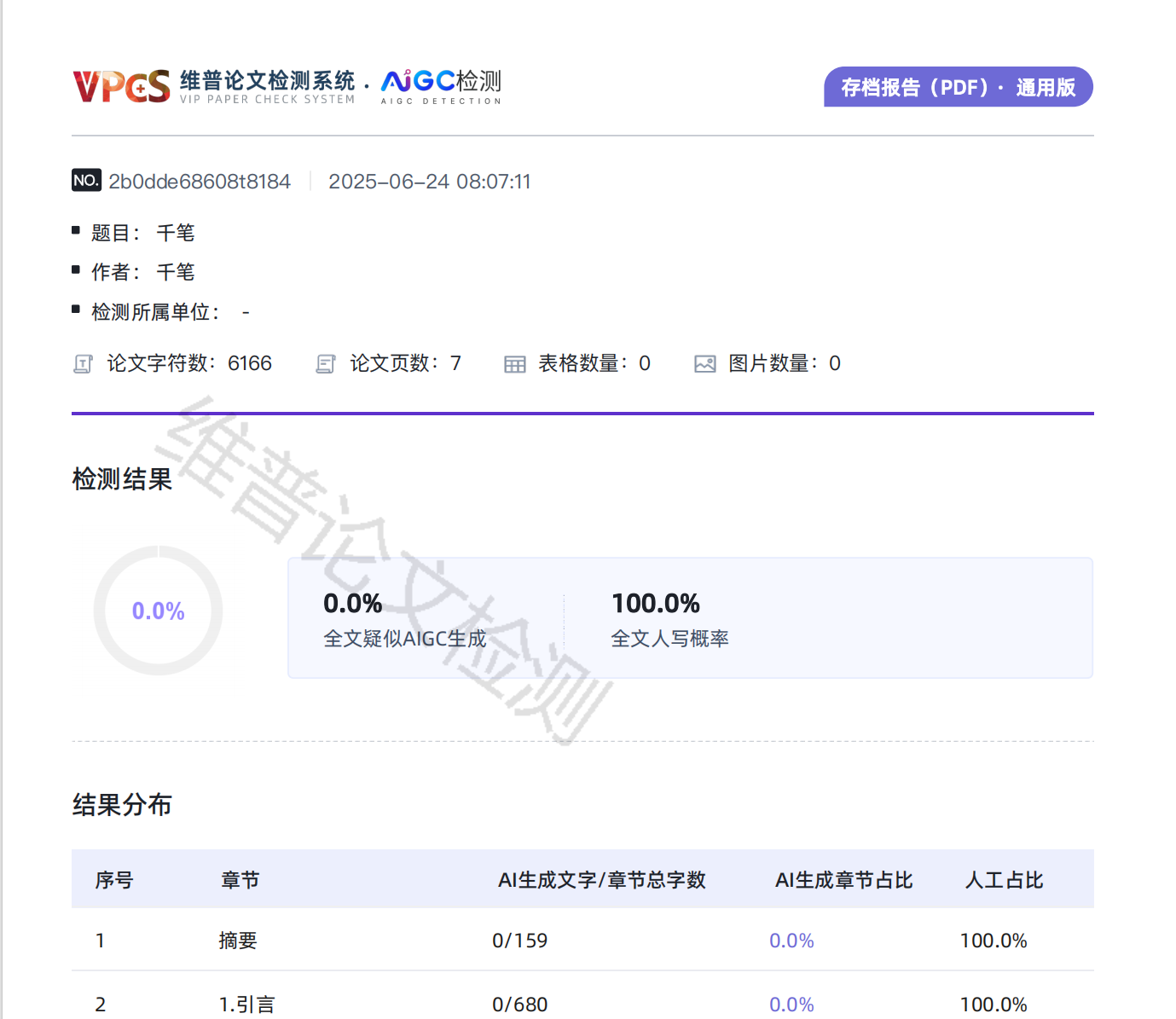The height and width of the screenshot is (1019, 1176).
Task: Click the 100.0% 全文人写概率 value
Action: [x=655, y=604]
